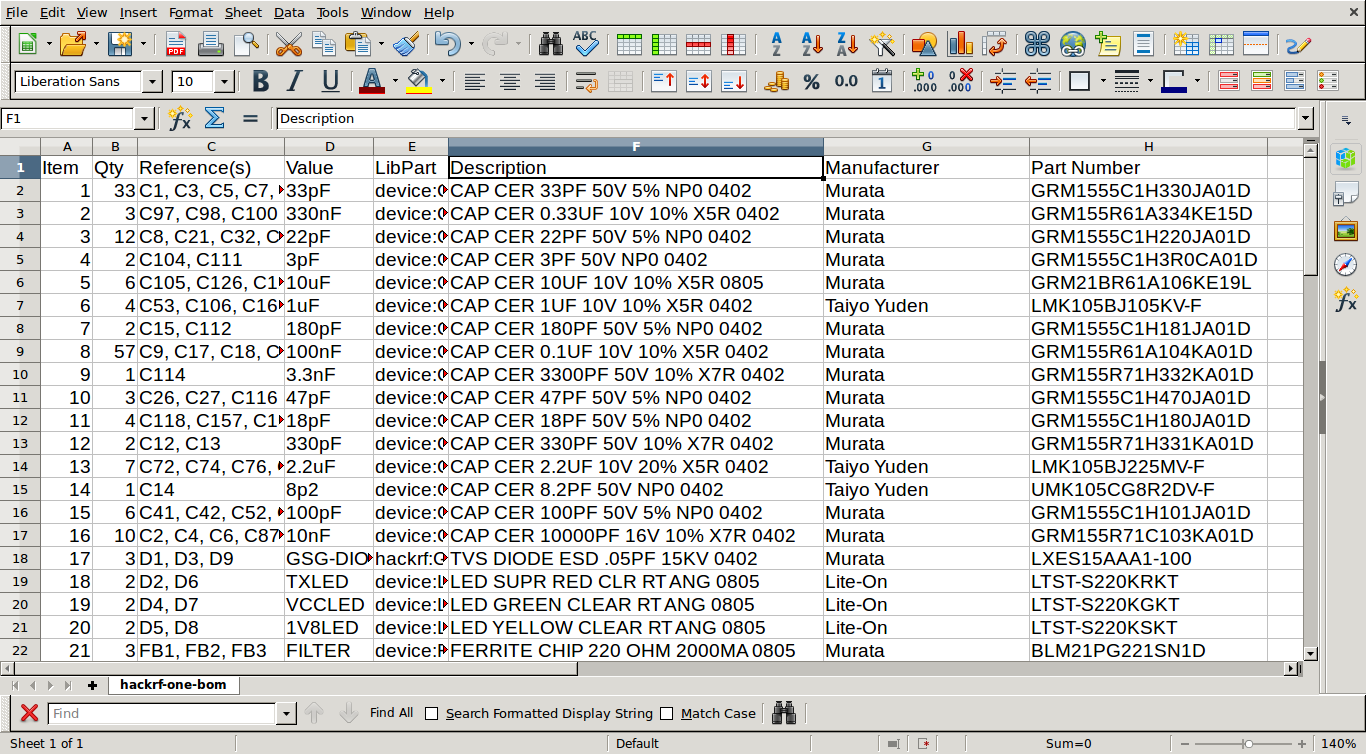Adjust the zoom slider handle

[x=1248, y=744]
